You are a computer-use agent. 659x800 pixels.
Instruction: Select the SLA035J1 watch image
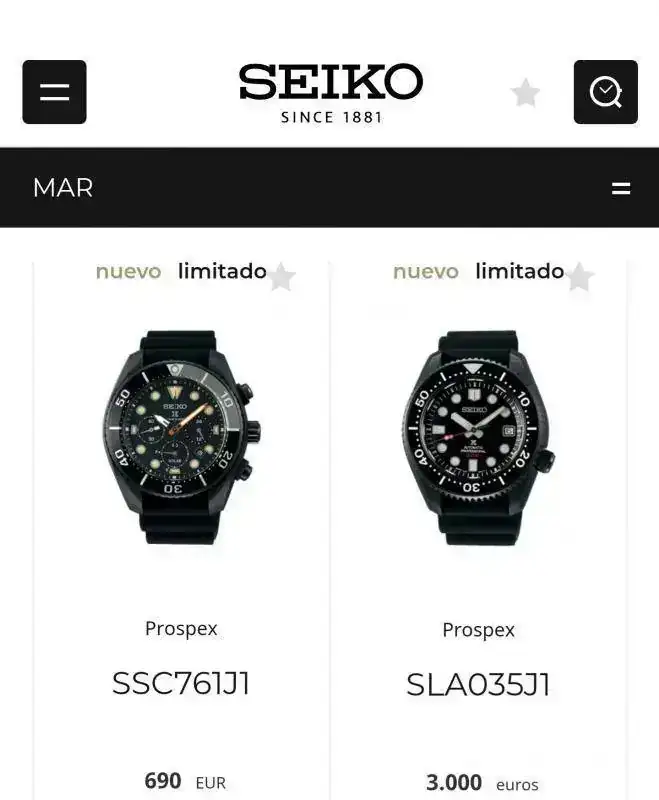click(479, 437)
